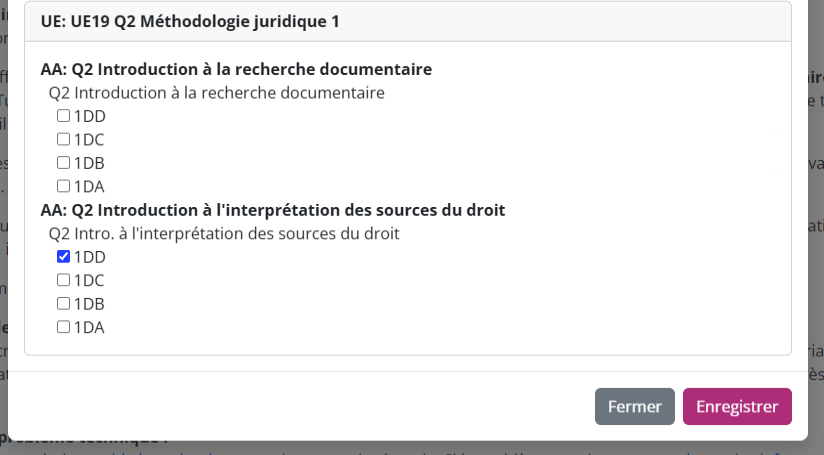Click 1DB label text under interprétation des sources
Viewport: 824px width, 455px height.
tap(89, 304)
